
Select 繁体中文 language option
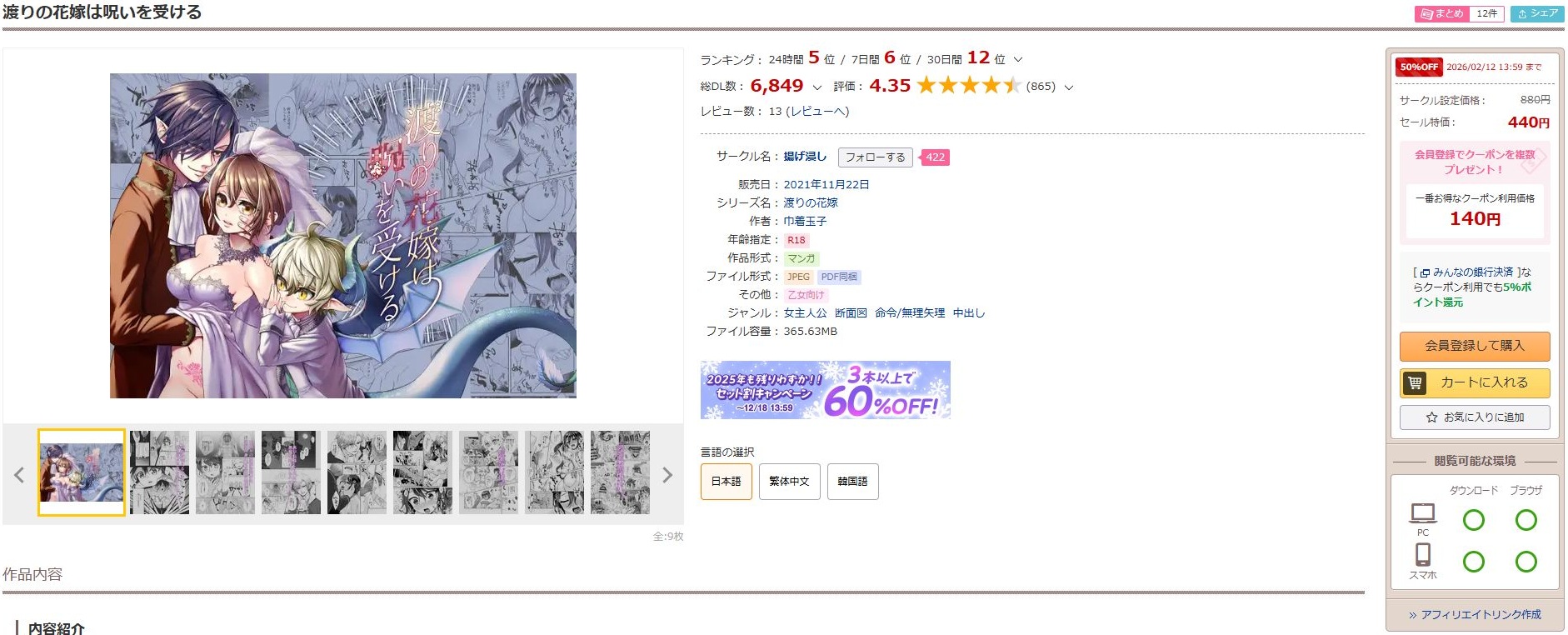pyautogui.click(x=789, y=482)
